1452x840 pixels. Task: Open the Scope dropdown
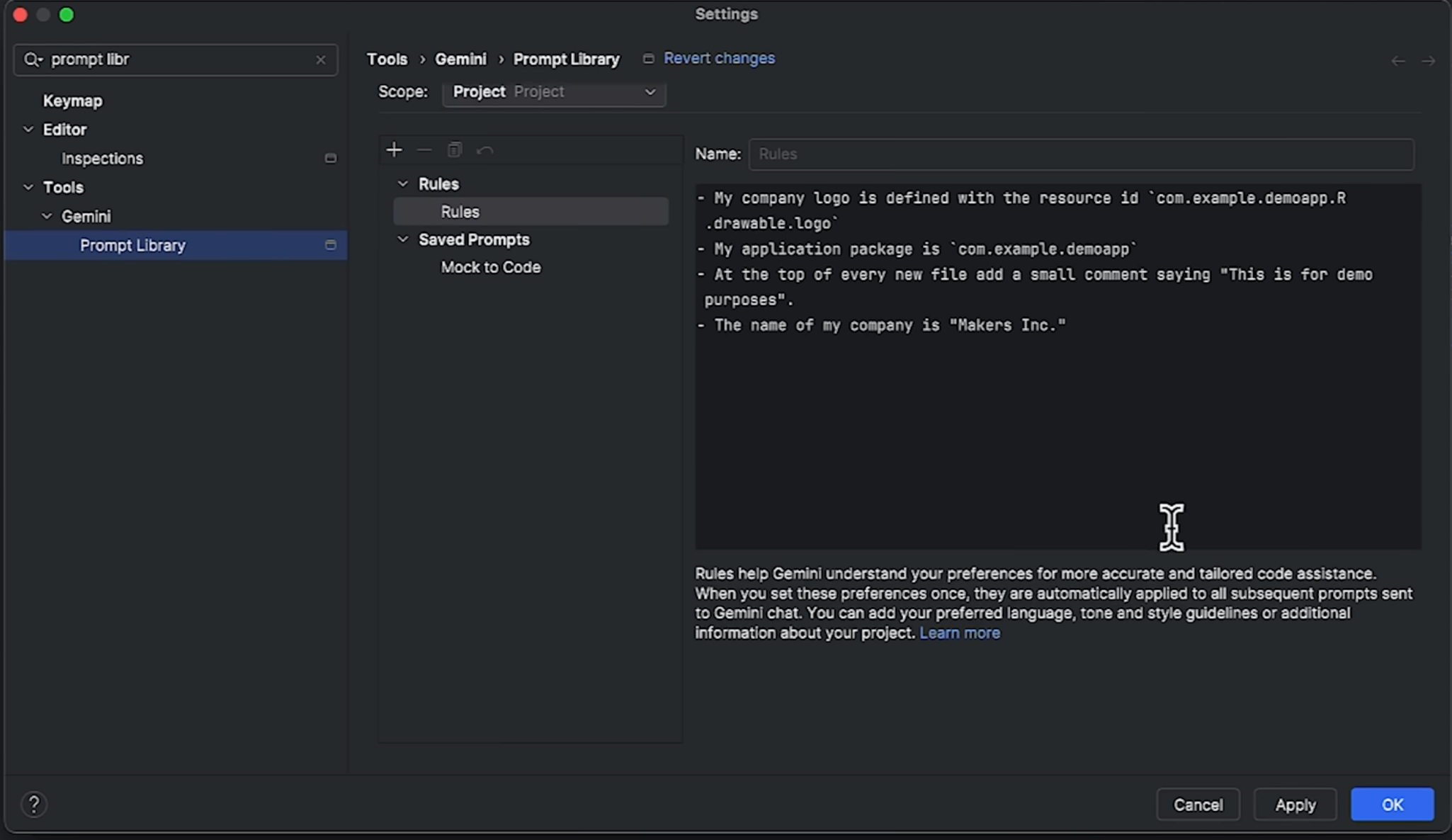pyautogui.click(x=554, y=92)
